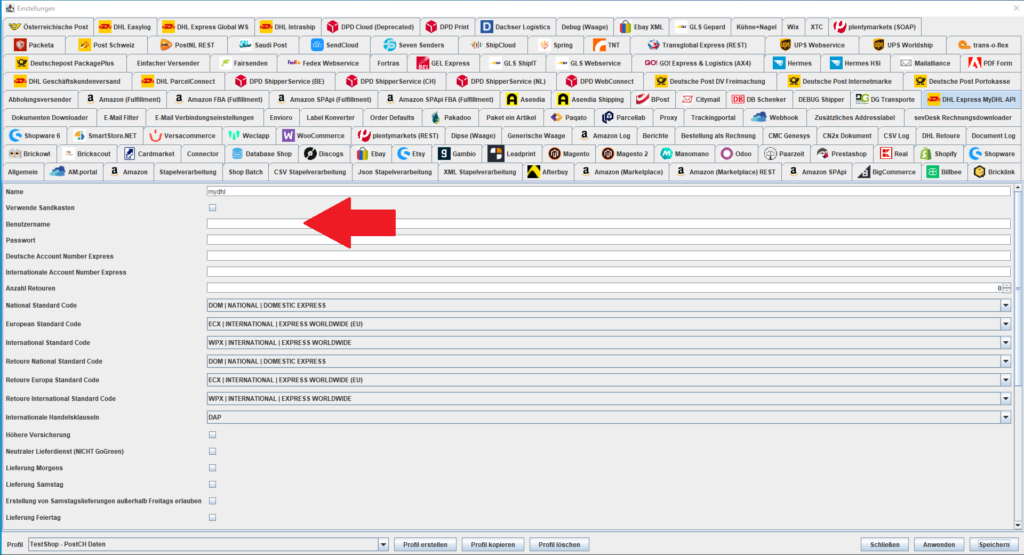Select the Discogs tab icon
The image size is (1024, 555).
(x=310, y=154)
